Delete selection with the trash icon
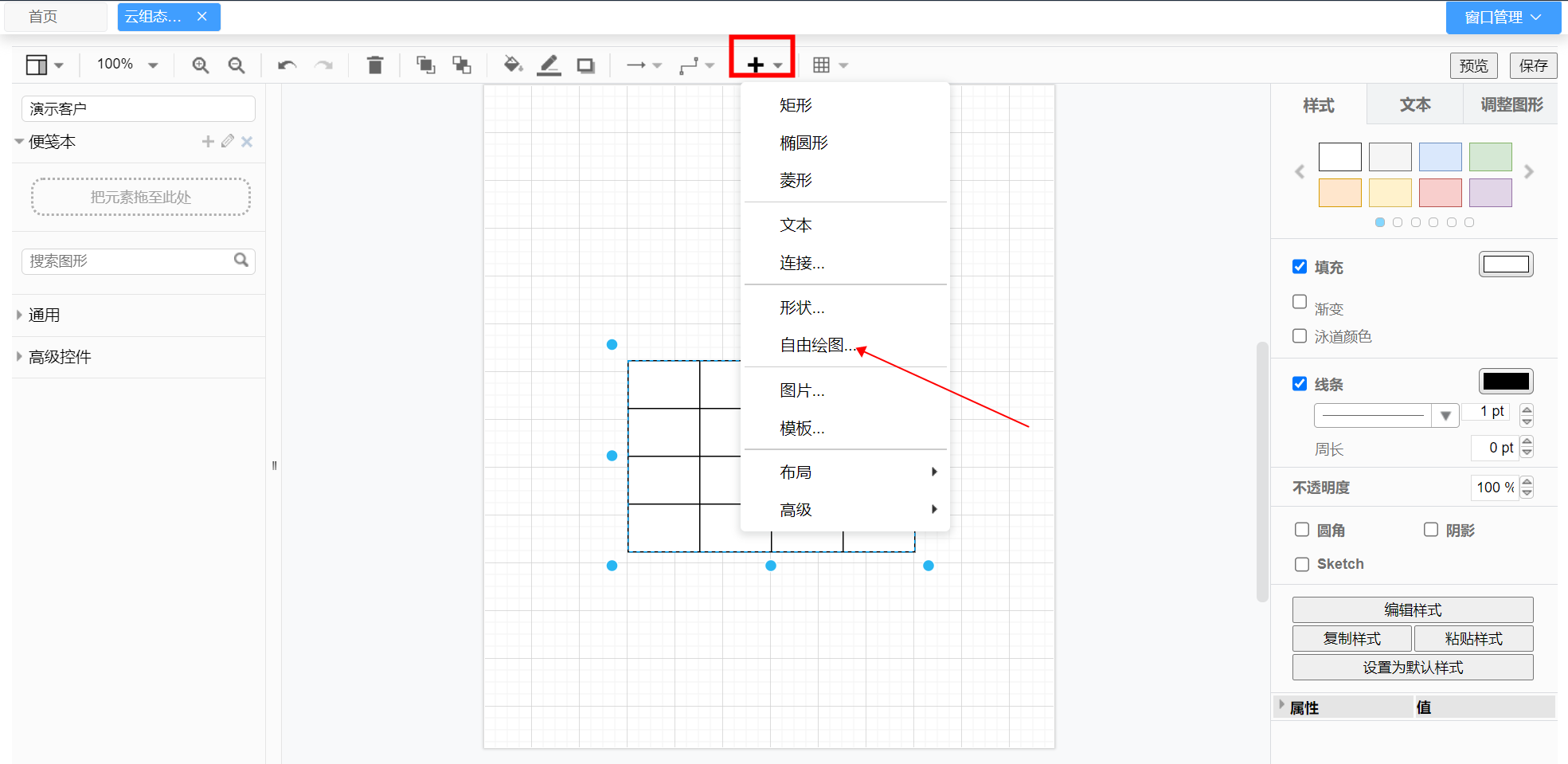Screen dimensions: 1568x764 (375, 65)
